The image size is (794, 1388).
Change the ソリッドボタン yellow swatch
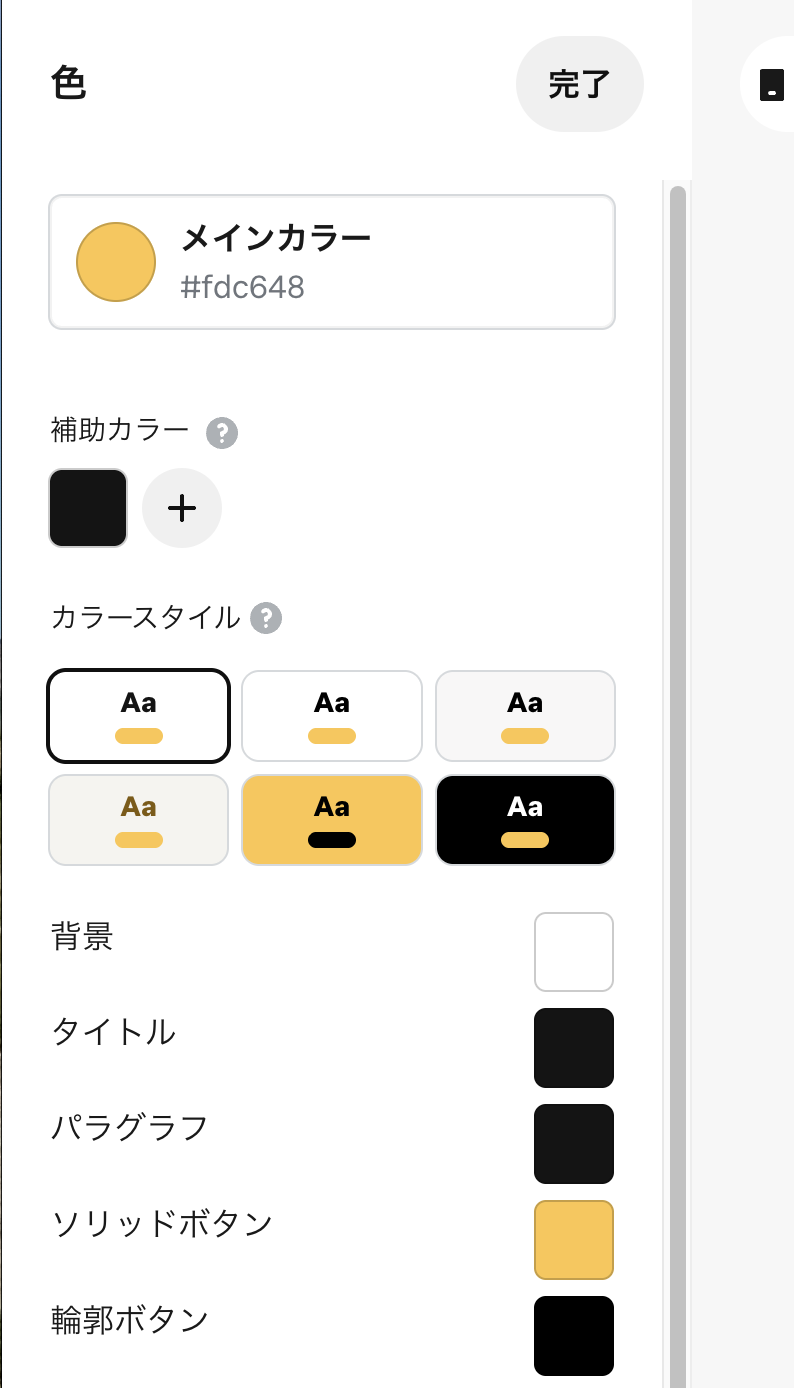tap(573, 1239)
